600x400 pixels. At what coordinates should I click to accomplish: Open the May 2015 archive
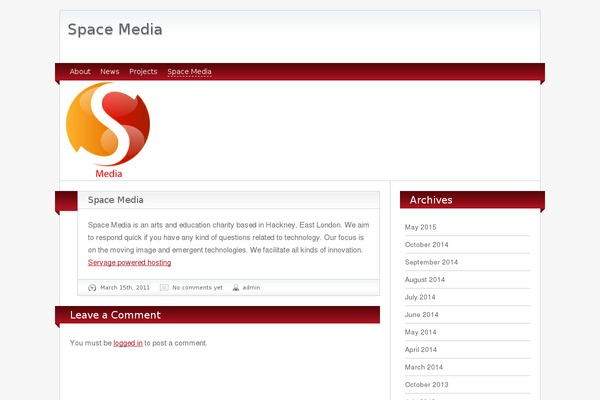coord(421,227)
